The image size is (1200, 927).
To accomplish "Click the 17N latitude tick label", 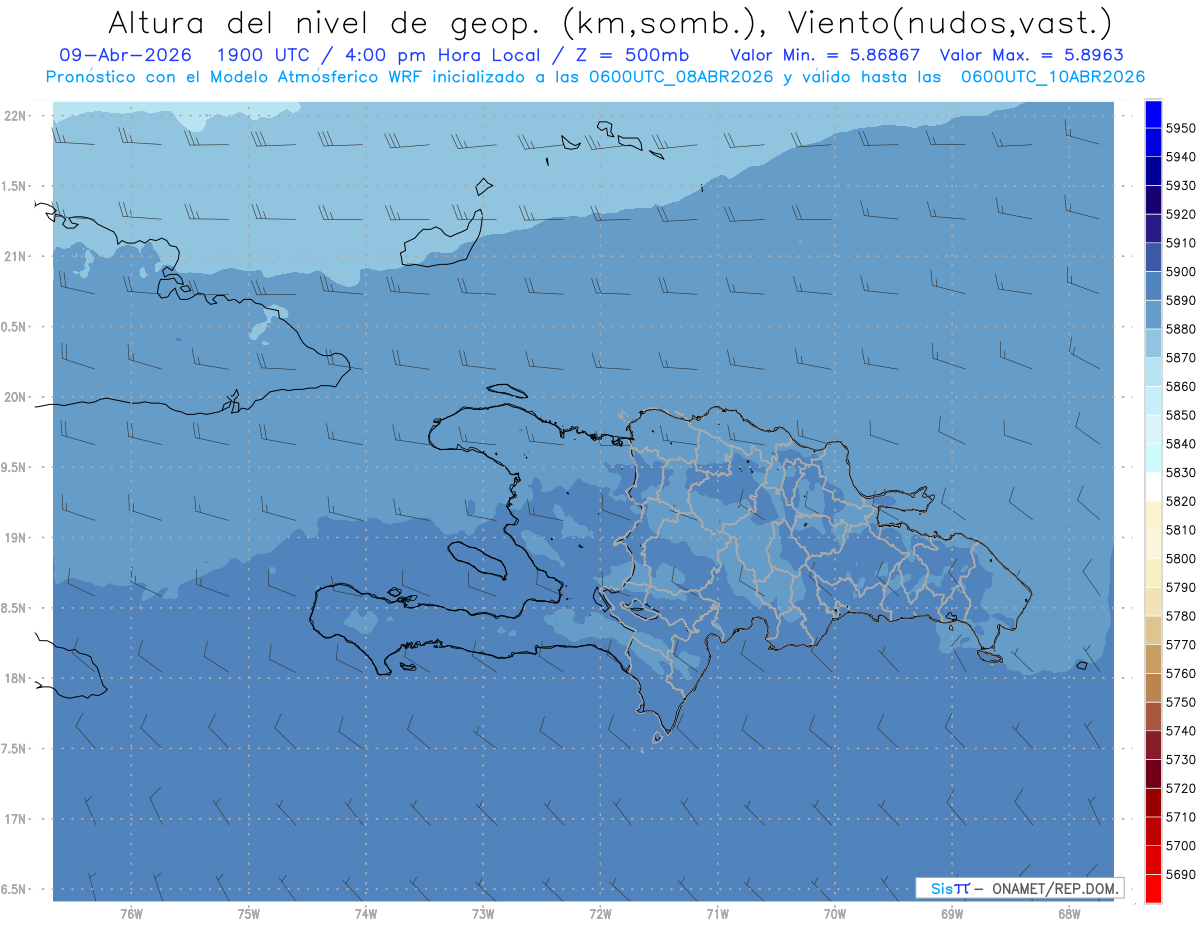I will click(14, 819).
